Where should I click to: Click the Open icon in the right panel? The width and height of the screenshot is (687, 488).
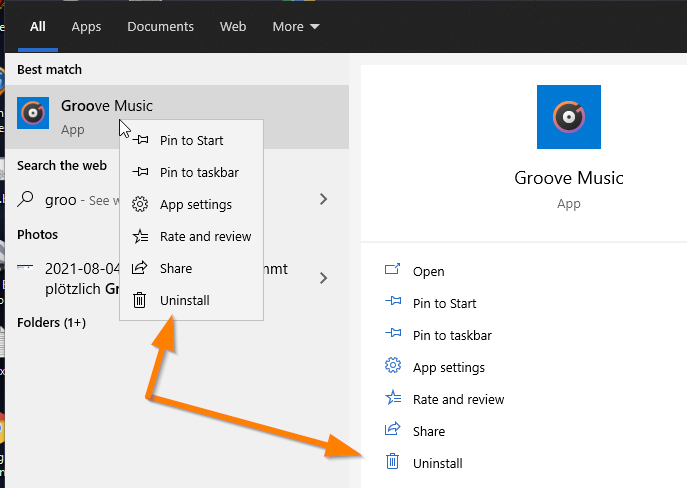[393, 271]
